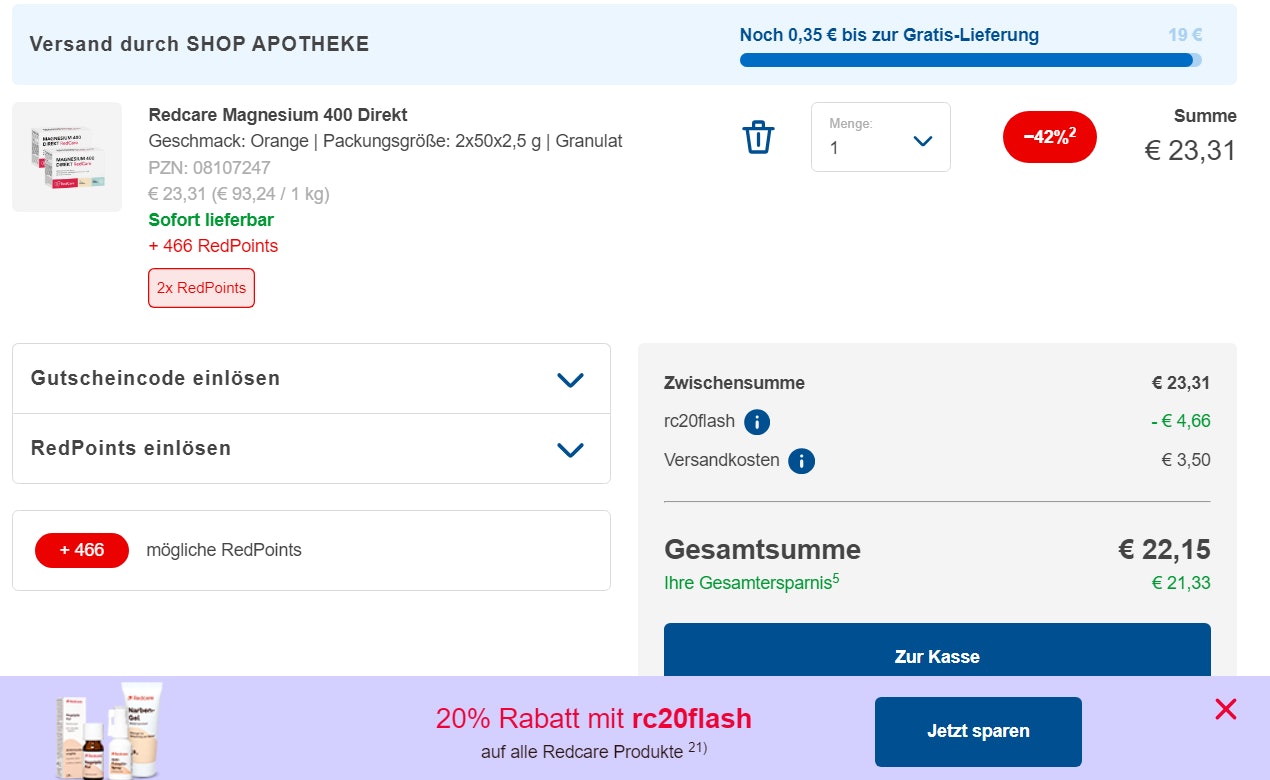1270x780 pixels.
Task: Open footnote 21 after 'alle Redcare Produkte'
Action: pyautogui.click(x=697, y=748)
